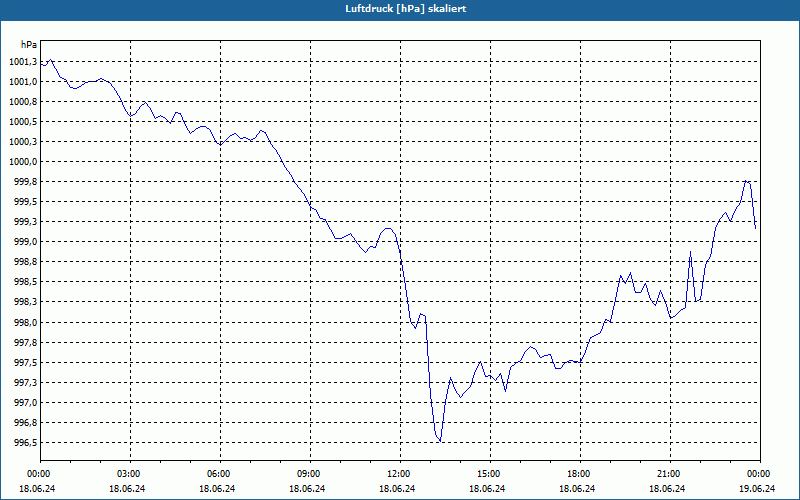The width and height of the screenshot is (800, 500).
Task: Click the 1000,0 y-axis value
Action: [x=23, y=162]
